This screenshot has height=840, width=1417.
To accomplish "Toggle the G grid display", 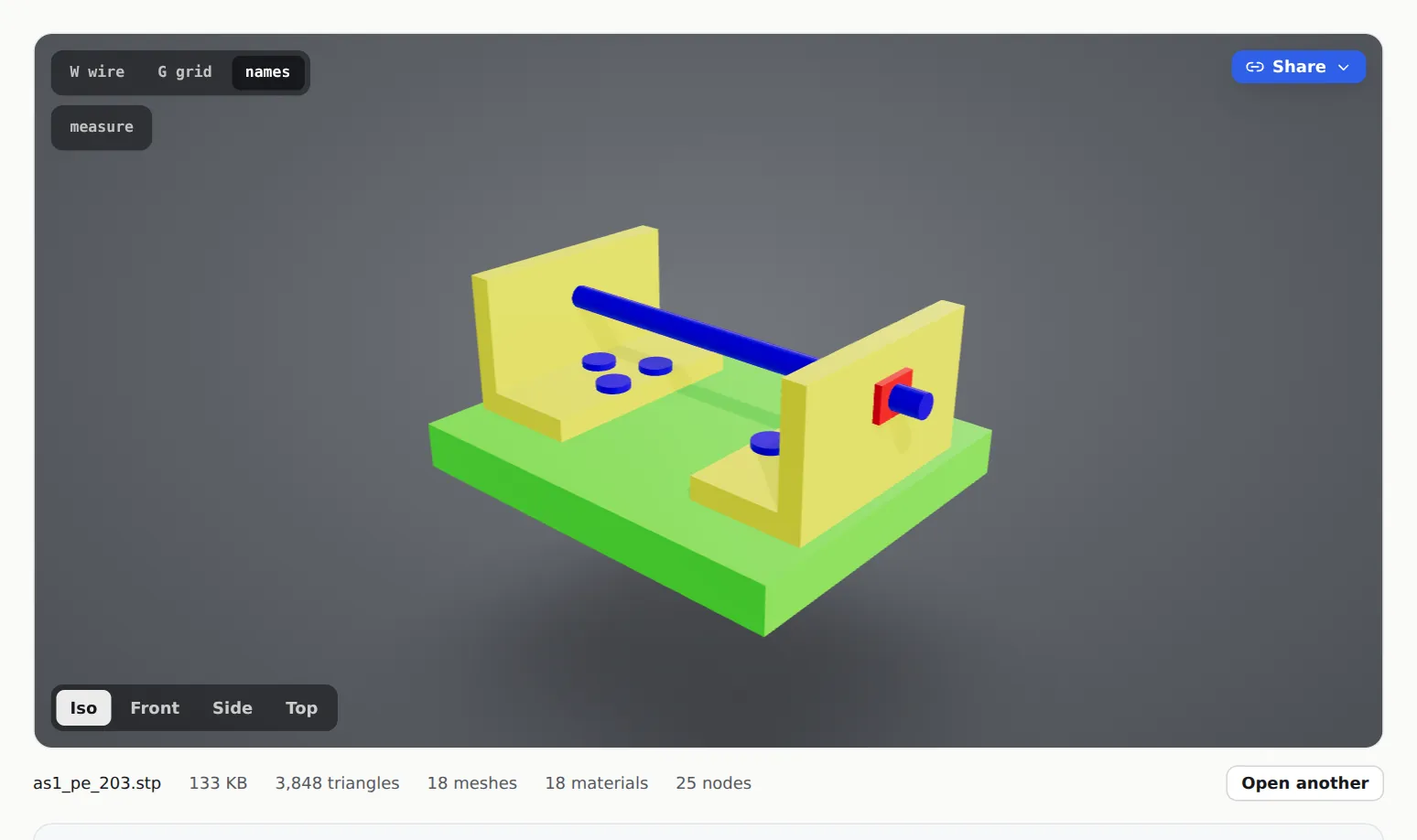I will [185, 72].
